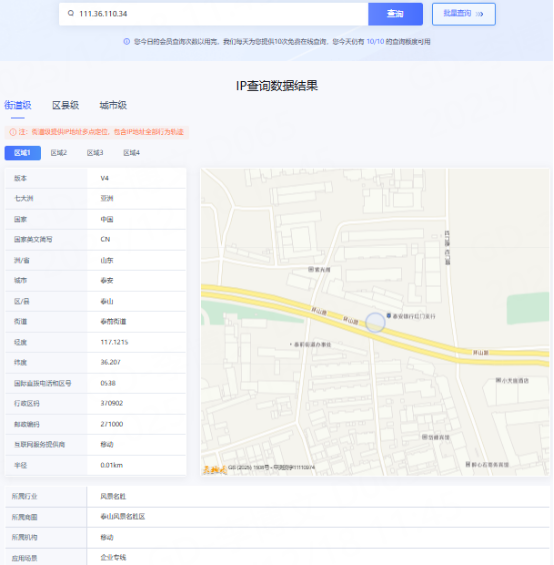Click the country value 中国
Image resolution: width=554 pixels, height=565 pixels.
[107, 219]
